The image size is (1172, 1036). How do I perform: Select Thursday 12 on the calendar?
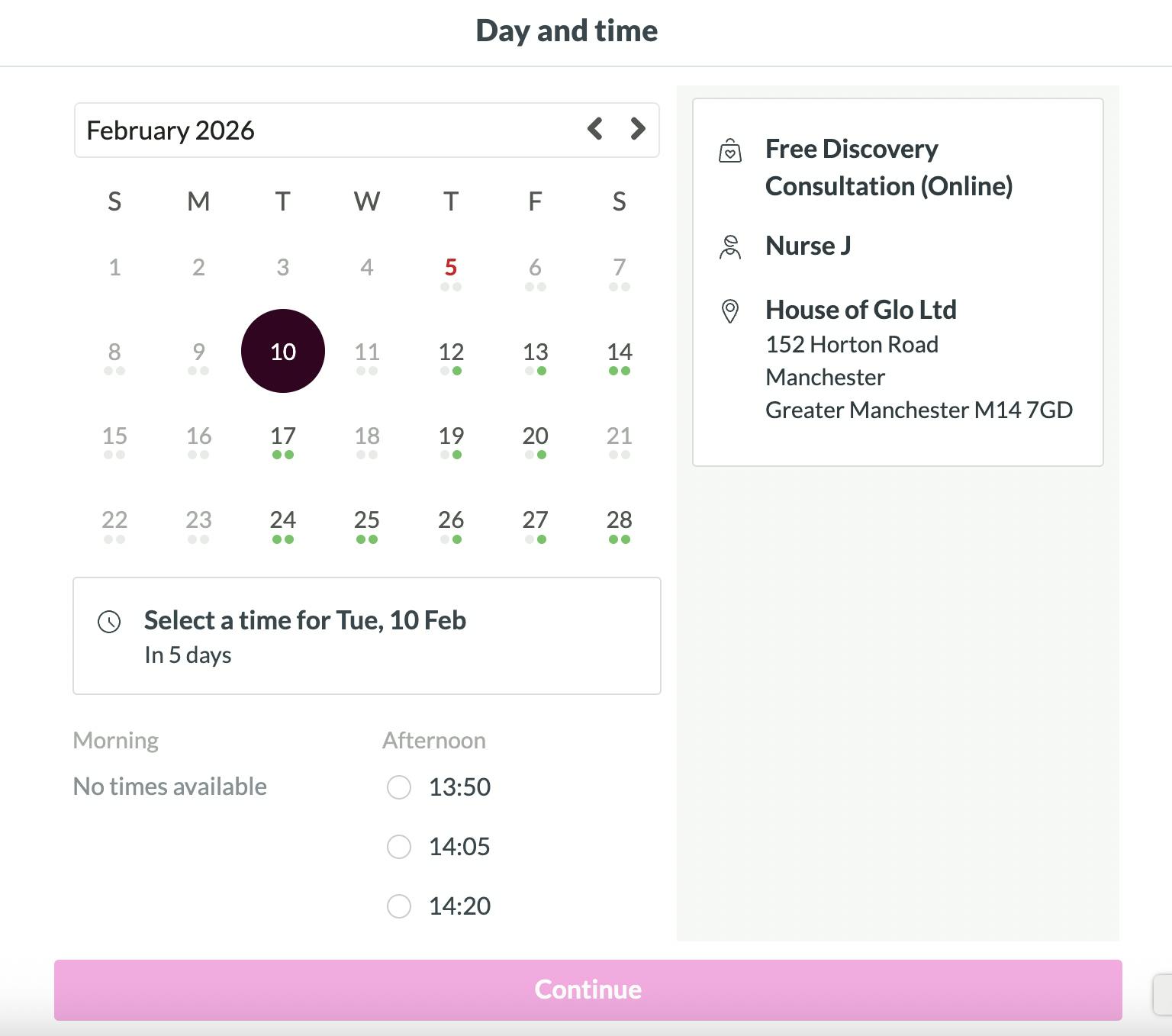(451, 352)
